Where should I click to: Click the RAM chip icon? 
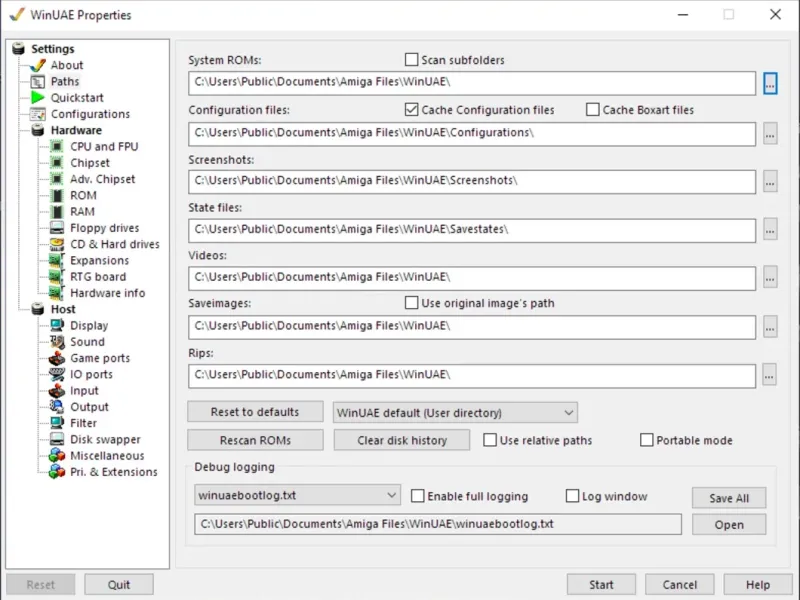point(57,212)
